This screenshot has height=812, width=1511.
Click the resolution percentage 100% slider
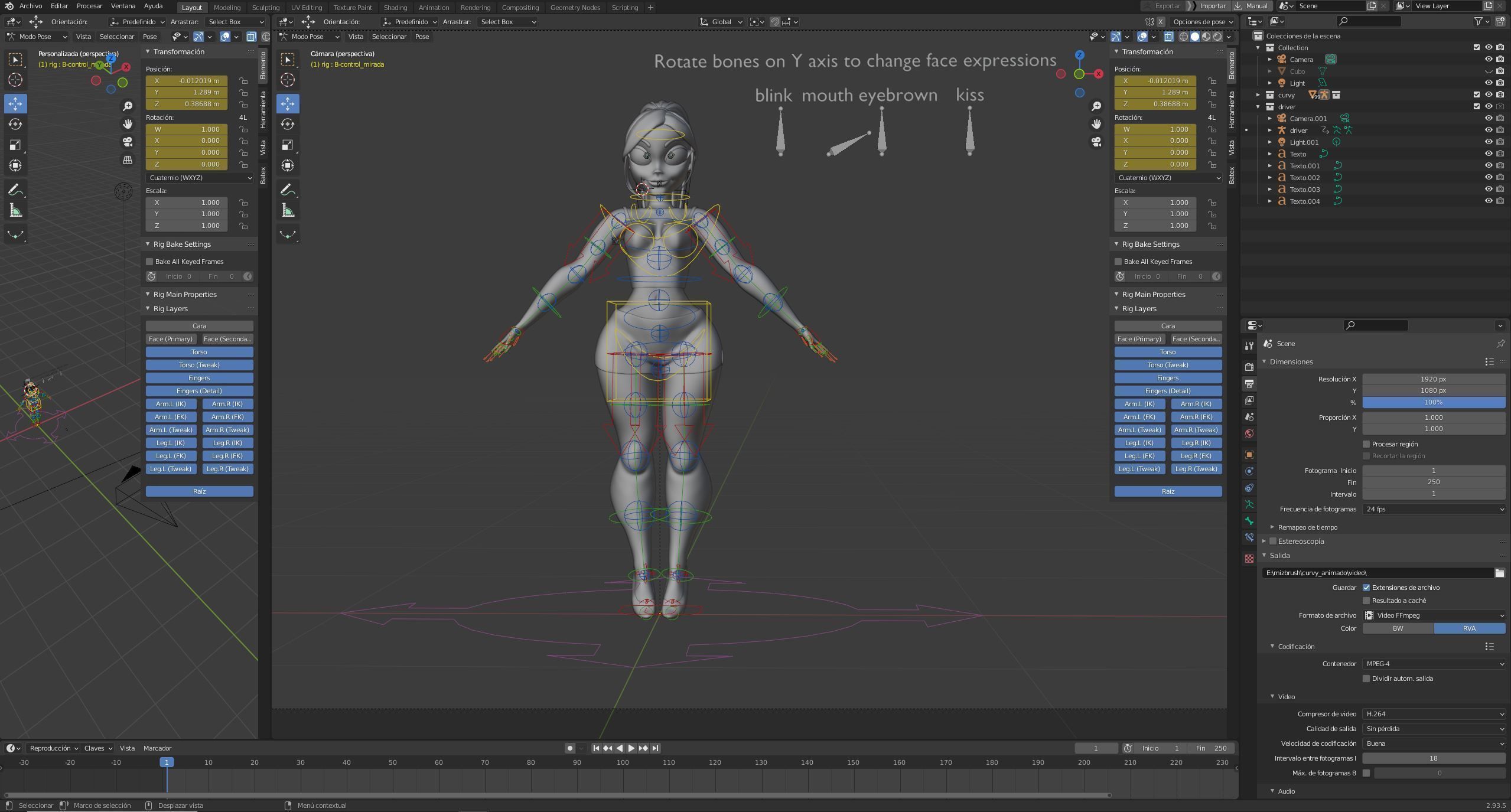[x=1434, y=402]
